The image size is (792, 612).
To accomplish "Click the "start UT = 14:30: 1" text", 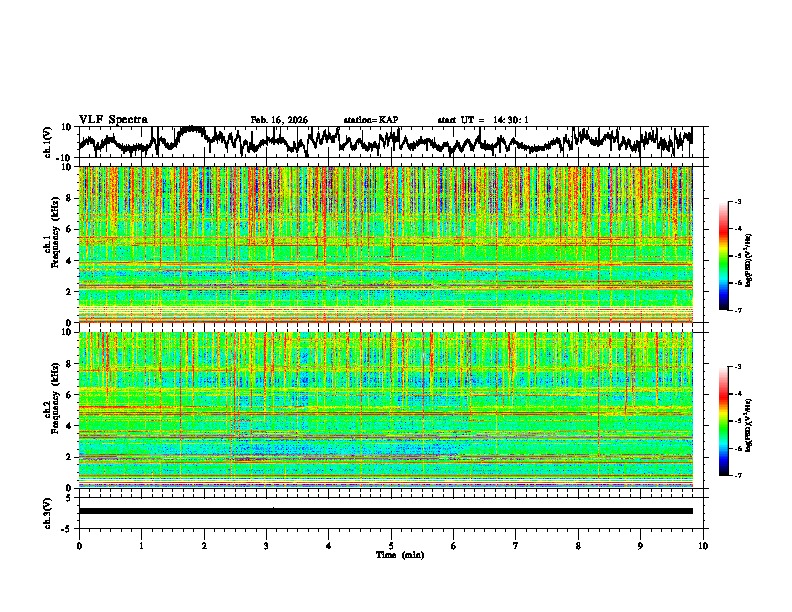I will (483, 120).
